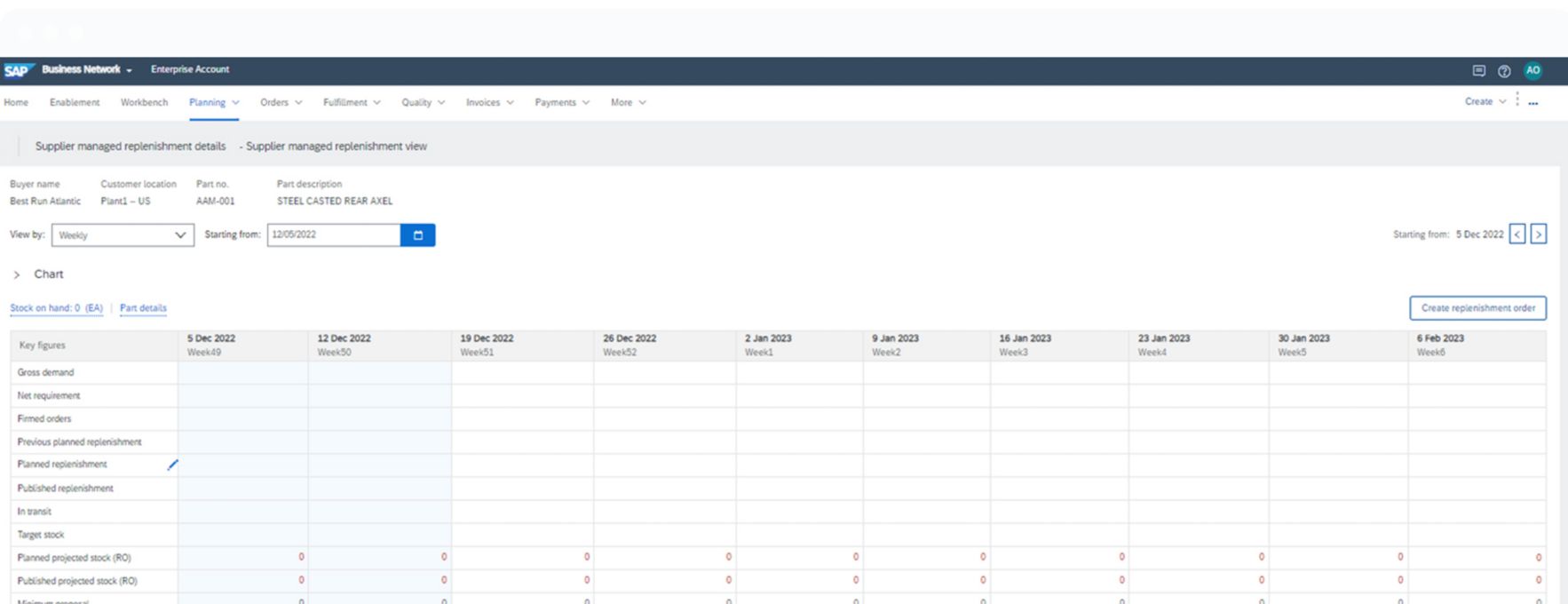The image size is (1568, 604).
Task: Open the Business Network dropdown
Action: point(87,69)
